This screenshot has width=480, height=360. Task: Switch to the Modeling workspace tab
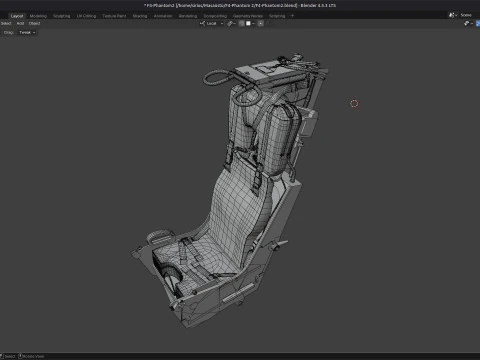38,16
